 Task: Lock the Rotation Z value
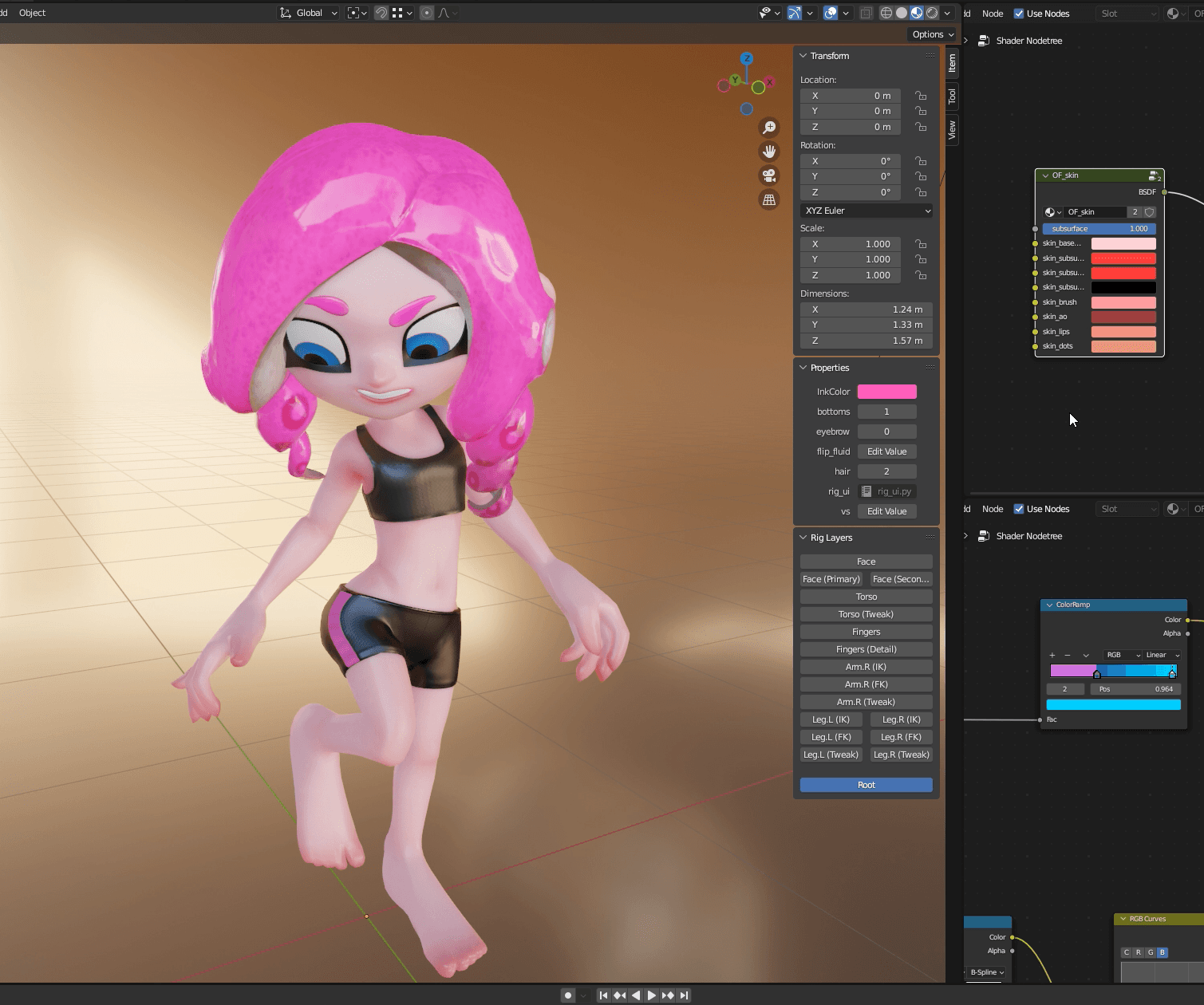tap(921, 192)
